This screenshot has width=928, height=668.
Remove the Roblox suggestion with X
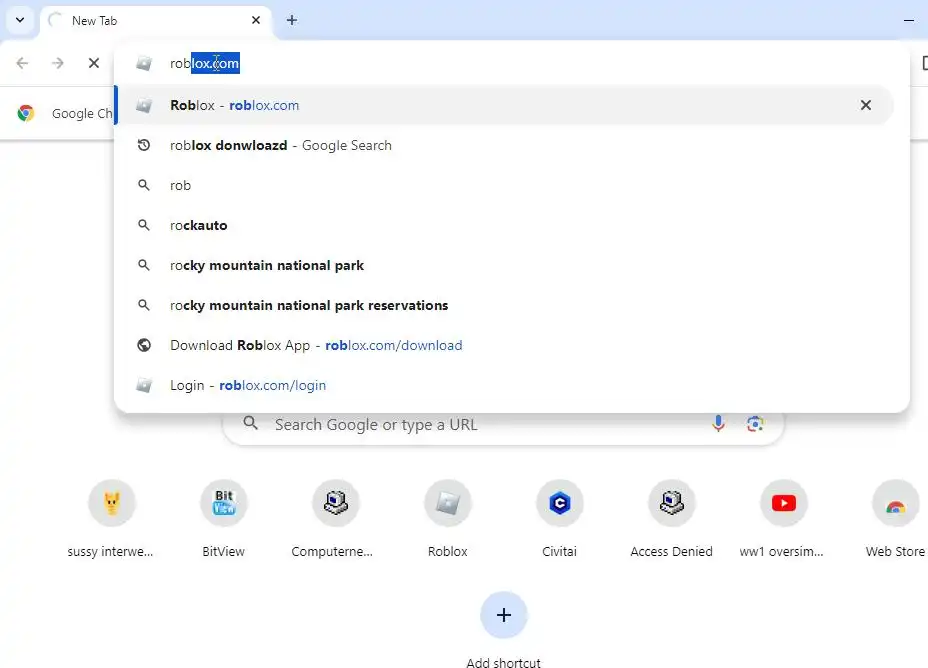click(865, 105)
